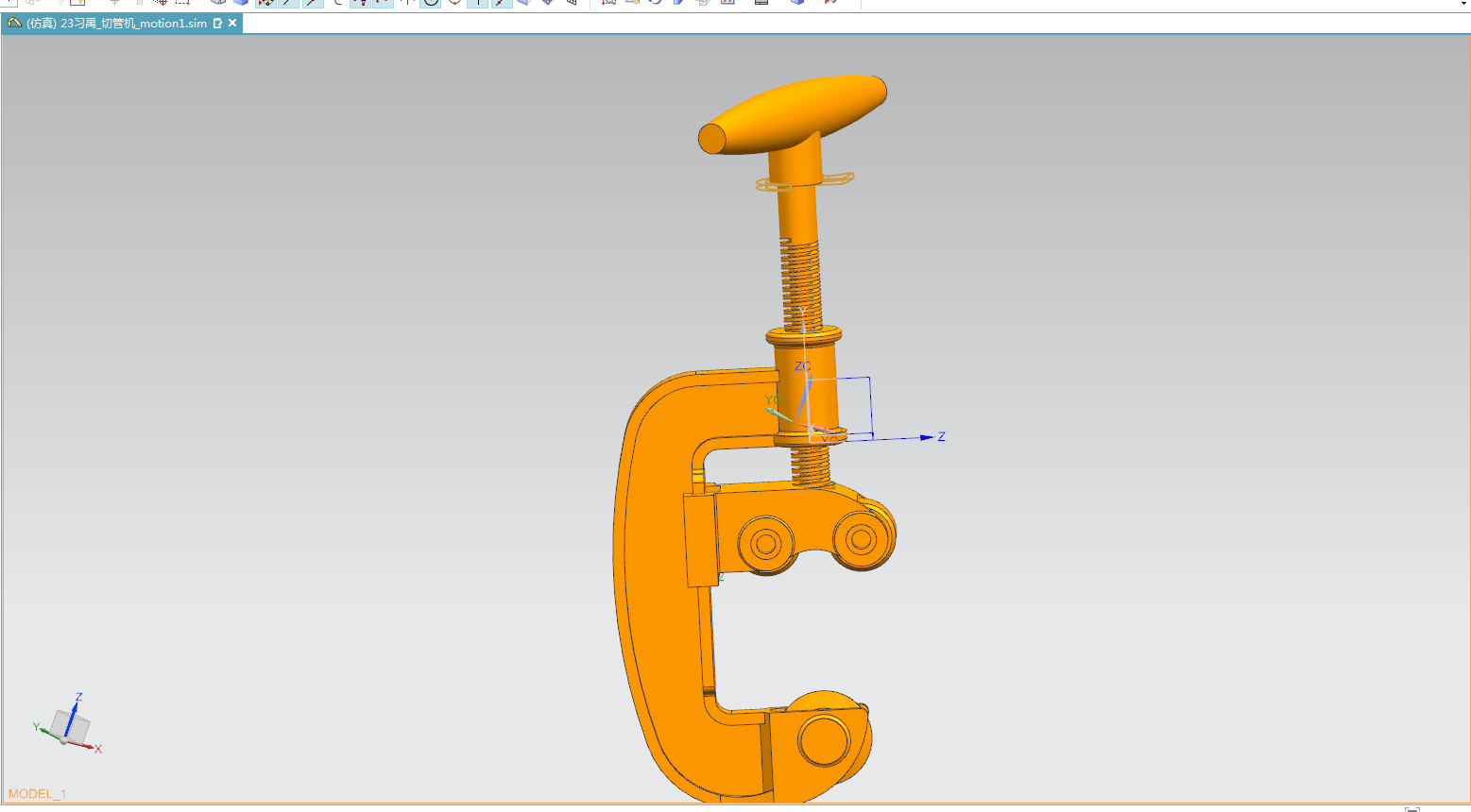The width and height of the screenshot is (1471, 812).
Task: Click the view triad orientation cube
Action: (x=69, y=726)
